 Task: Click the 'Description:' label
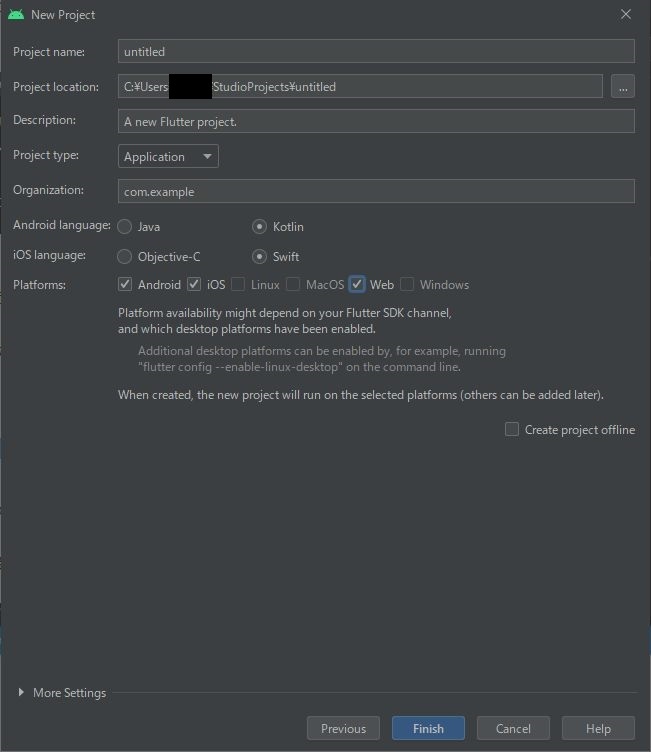[45, 120]
